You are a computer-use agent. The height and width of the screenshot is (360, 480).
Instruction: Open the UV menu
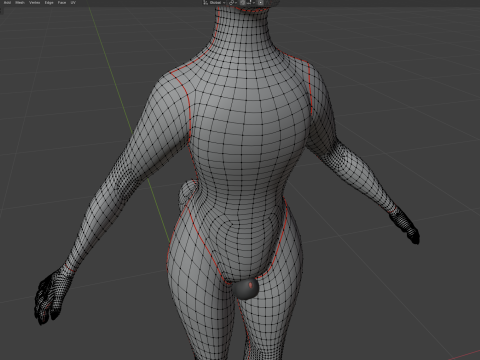(x=73, y=2)
